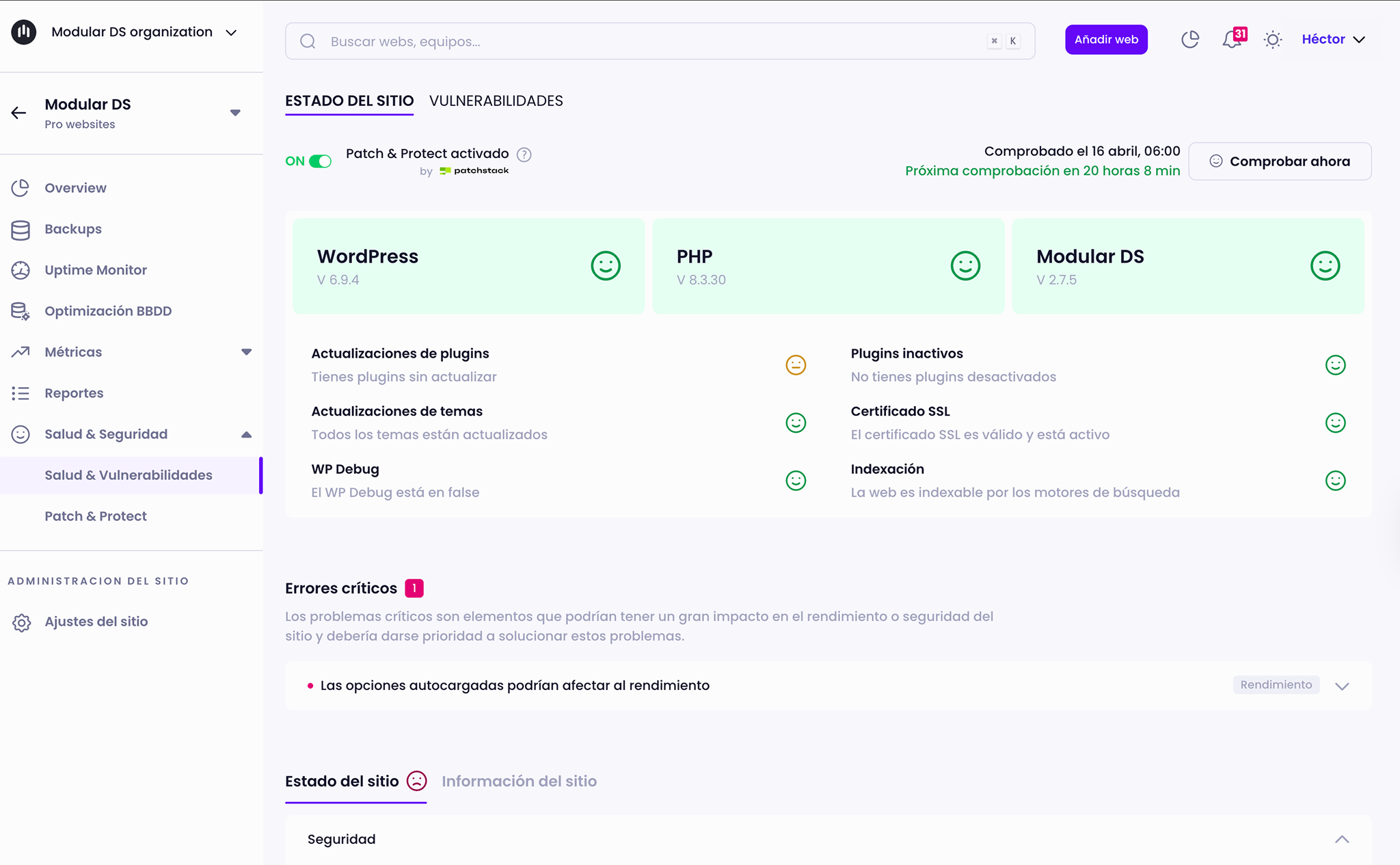
Task: Open notifications bell with 31 badge
Action: [1233, 39]
